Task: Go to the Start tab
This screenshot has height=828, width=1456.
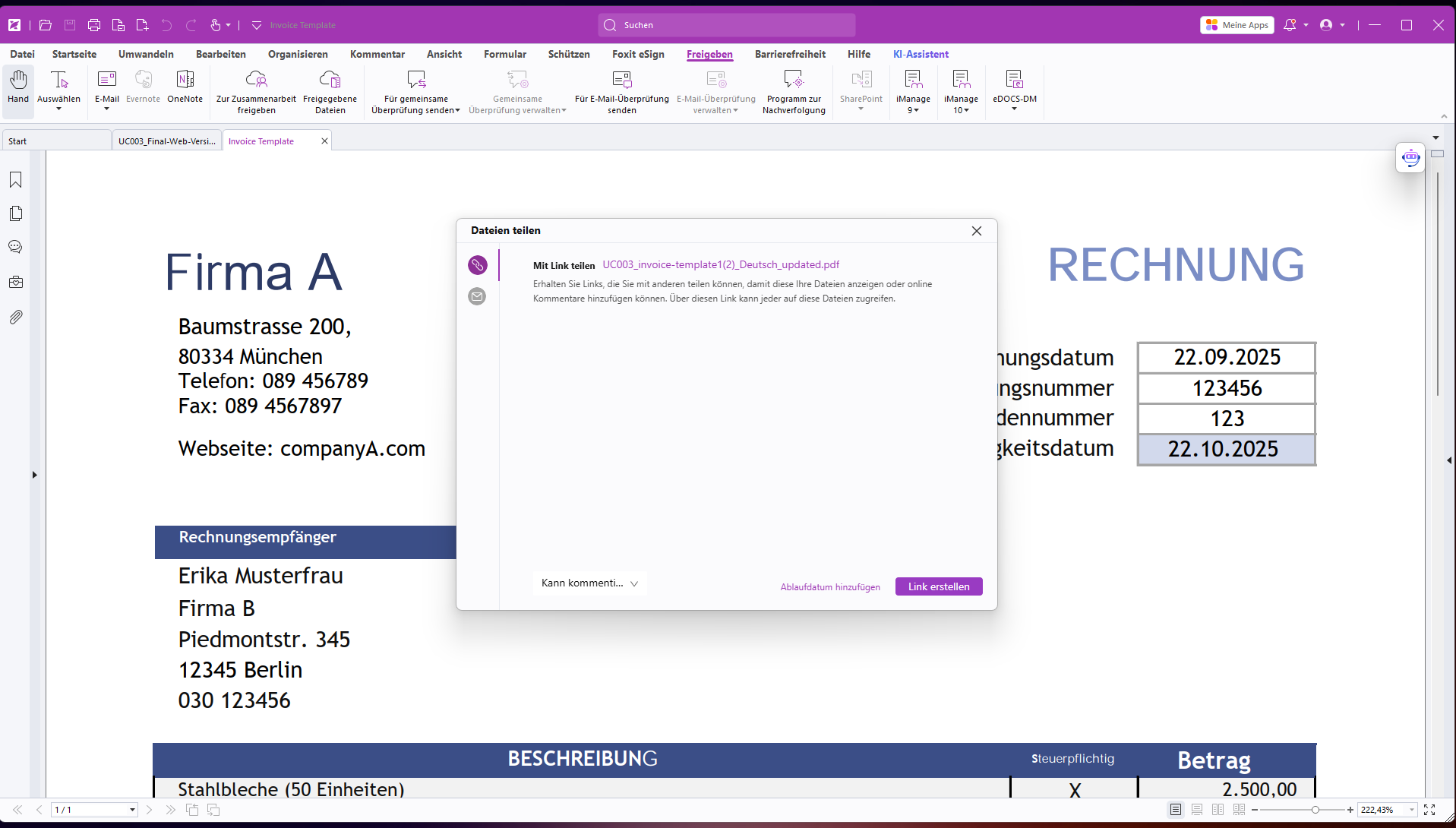Action: [x=57, y=141]
